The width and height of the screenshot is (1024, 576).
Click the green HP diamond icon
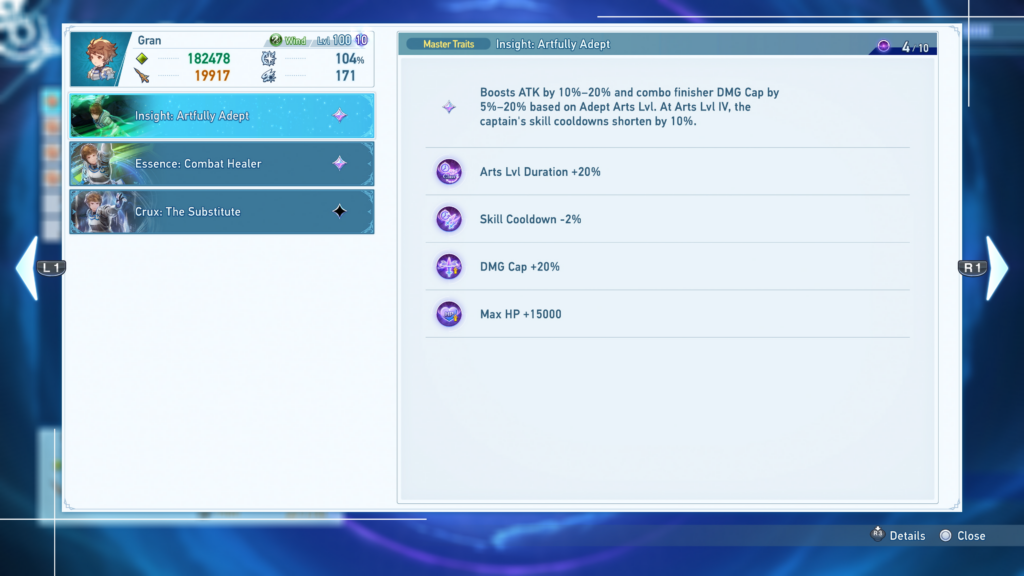142,59
